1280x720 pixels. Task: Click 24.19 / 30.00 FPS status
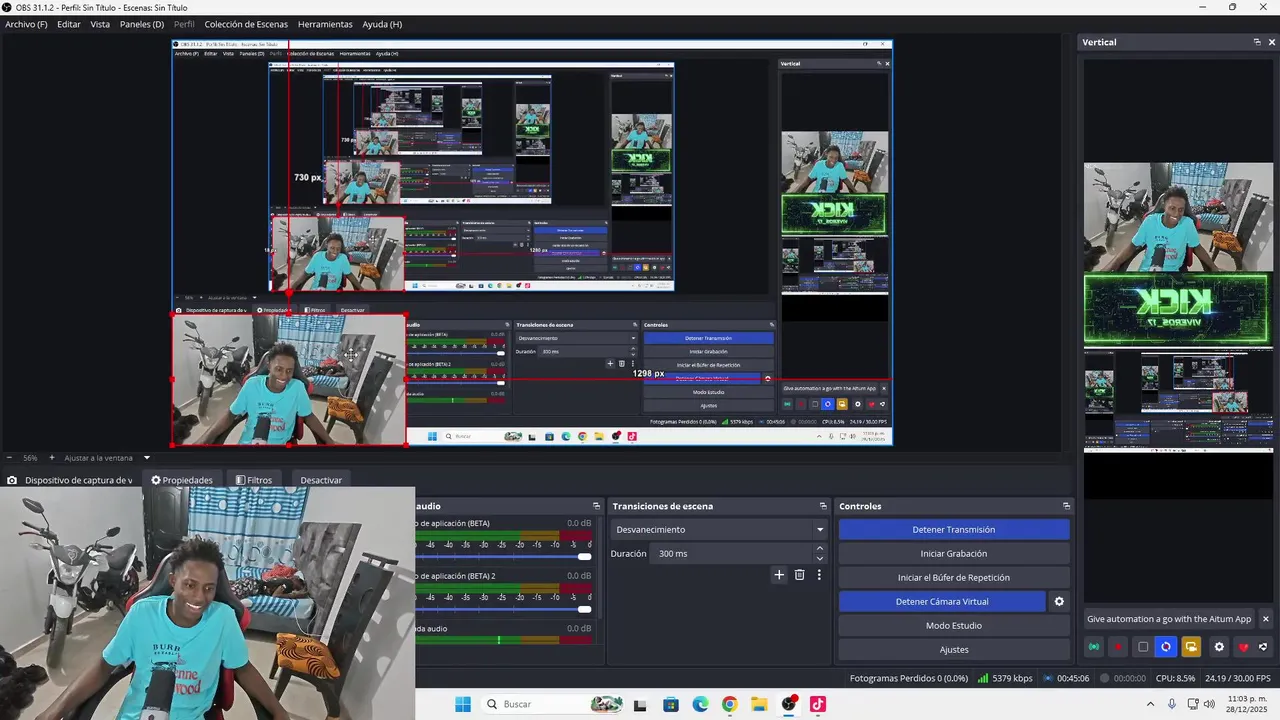coord(1238,678)
